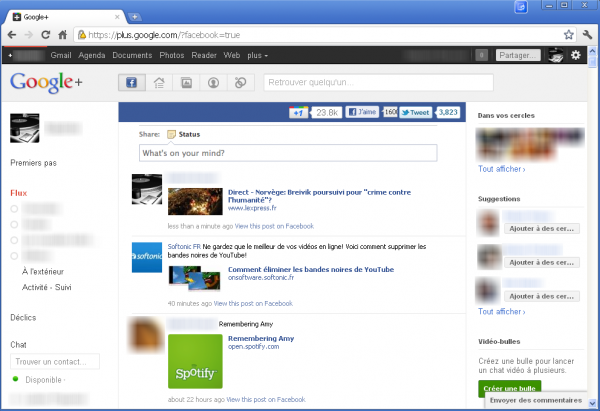Select the first Flux circle radio
Screen dimensions: 600x411
coord(14,209)
